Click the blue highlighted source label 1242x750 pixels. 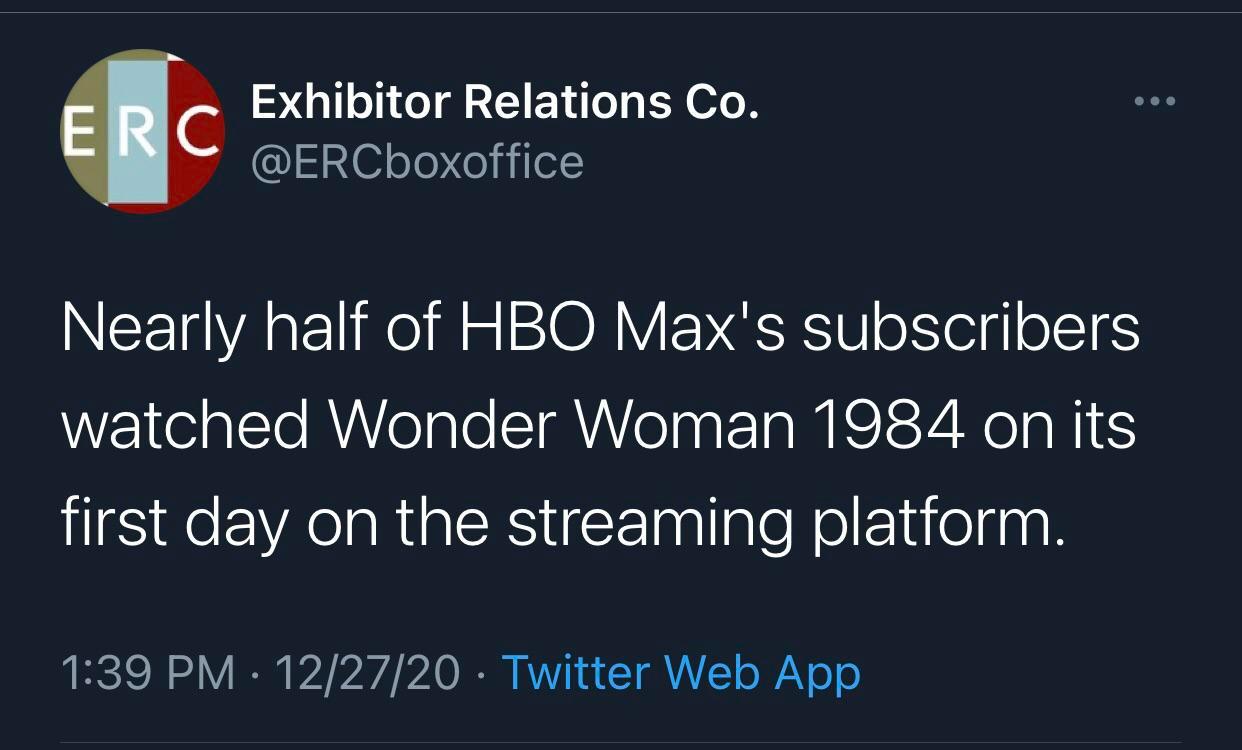680,673
